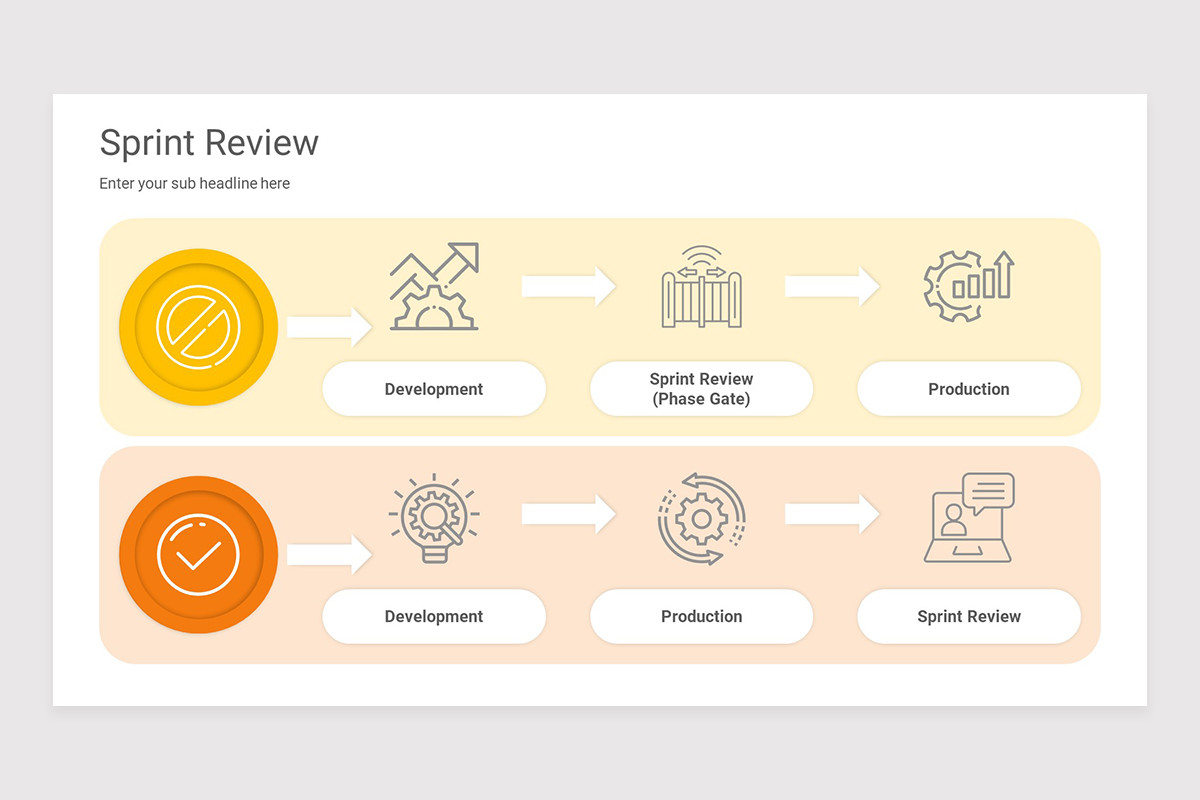Viewport: 1200px width, 800px height.
Task: Select the Sprint Review (Phase Gate) label
Action: [x=701, y=388]
